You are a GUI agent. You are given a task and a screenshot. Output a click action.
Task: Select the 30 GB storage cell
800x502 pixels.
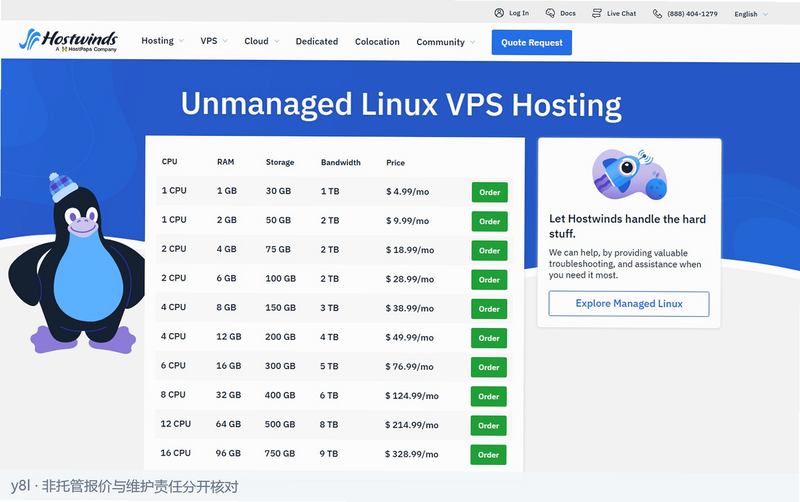coord(278,191)
